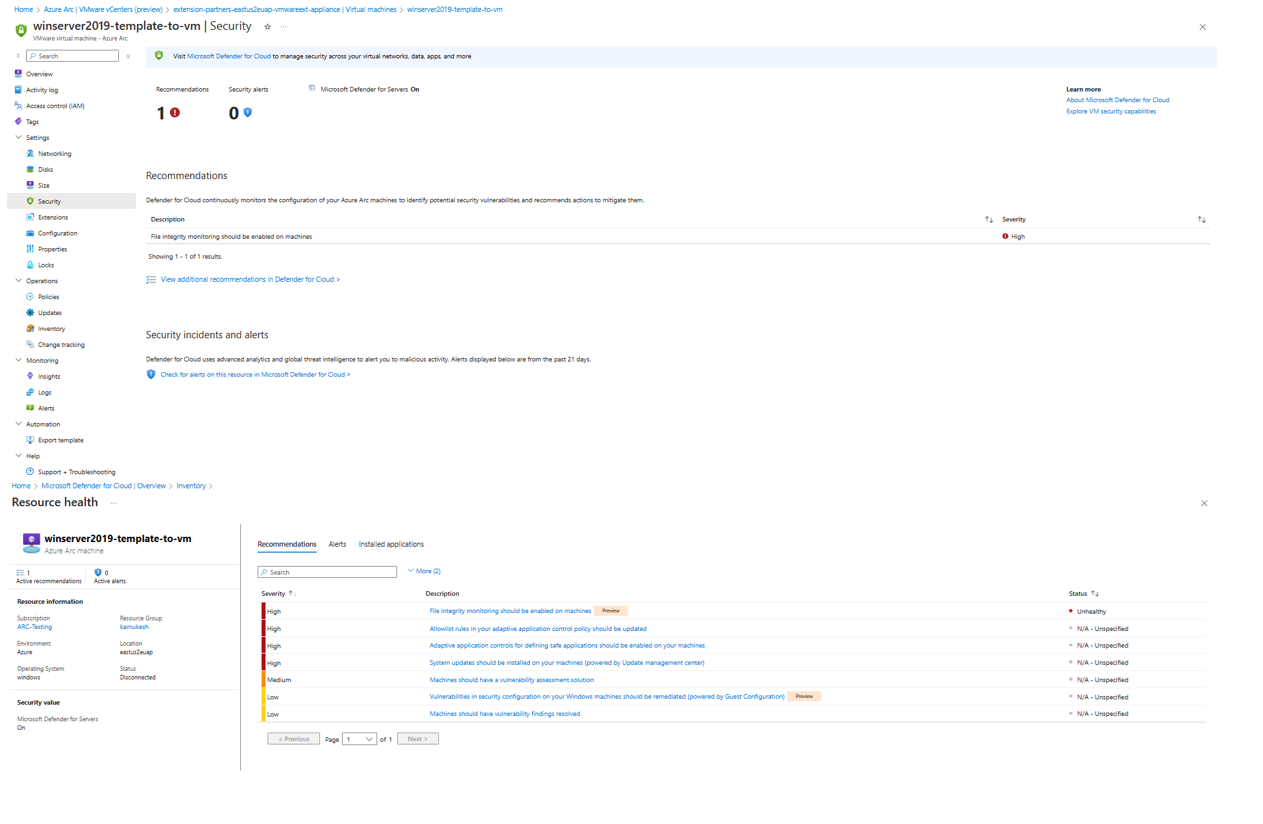
Task: Click the Resource health search box
Action: pyautogui.click(x=327, y=570)
